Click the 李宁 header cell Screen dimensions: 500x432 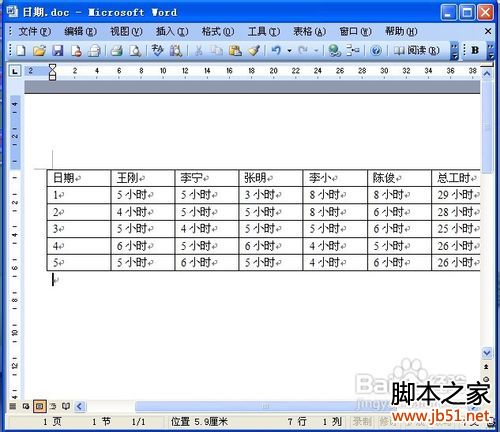(207, 178)
